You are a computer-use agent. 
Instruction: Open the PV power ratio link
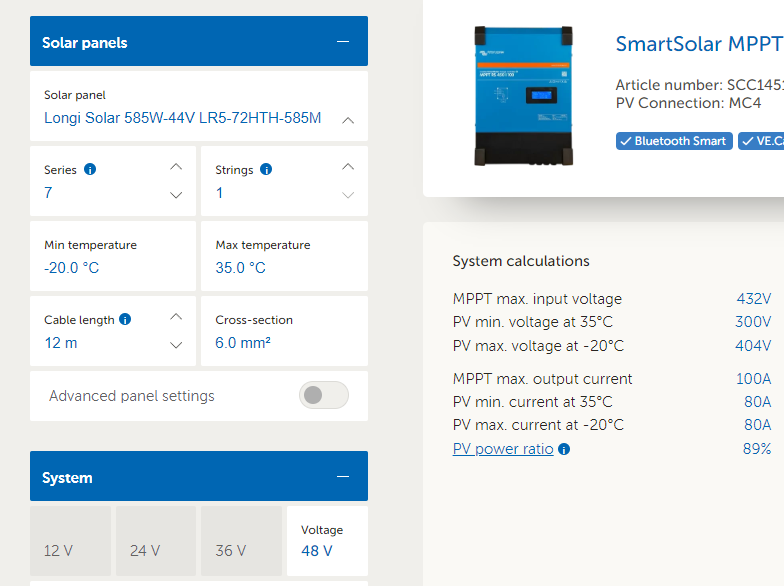pos(503,448)
